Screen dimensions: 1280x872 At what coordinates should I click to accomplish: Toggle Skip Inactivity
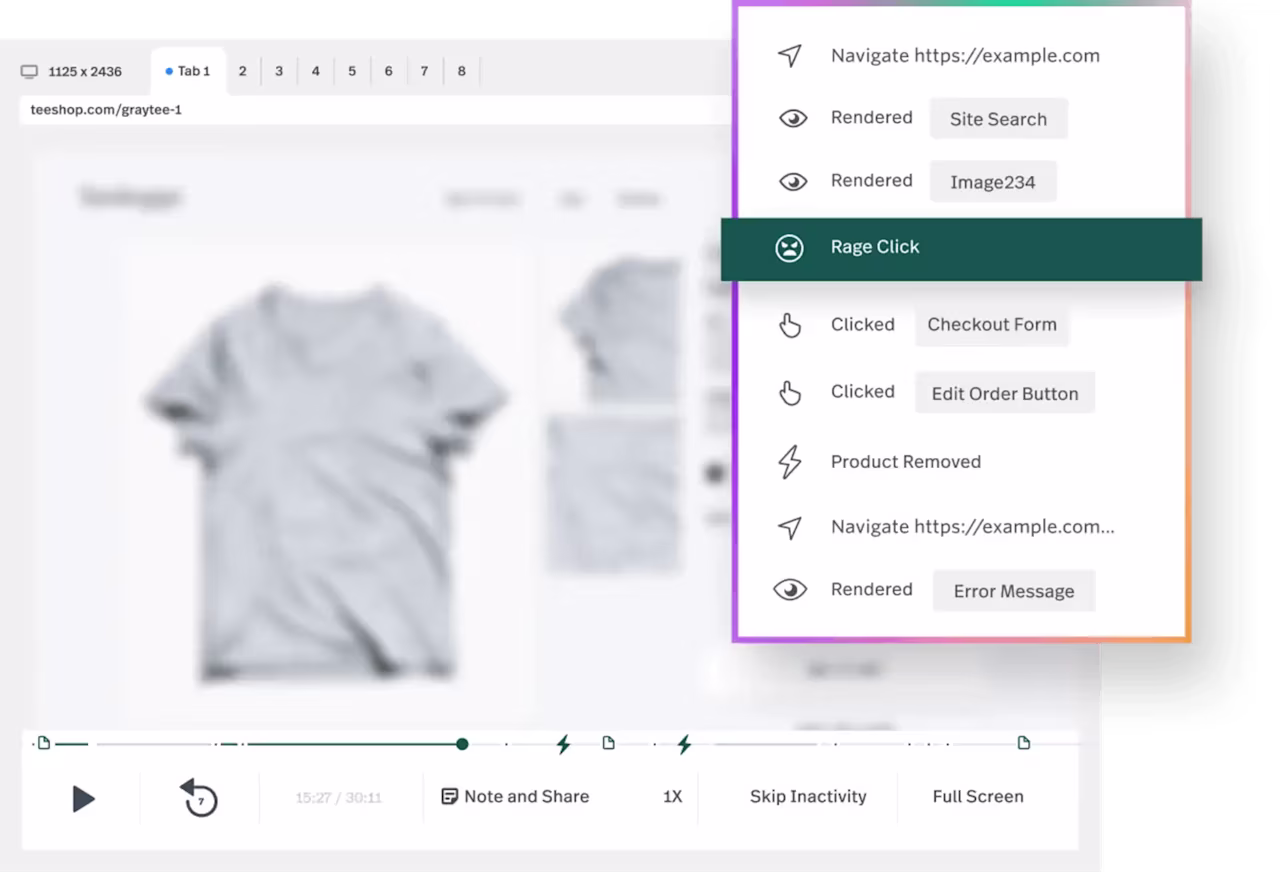[x=808, y=797]
